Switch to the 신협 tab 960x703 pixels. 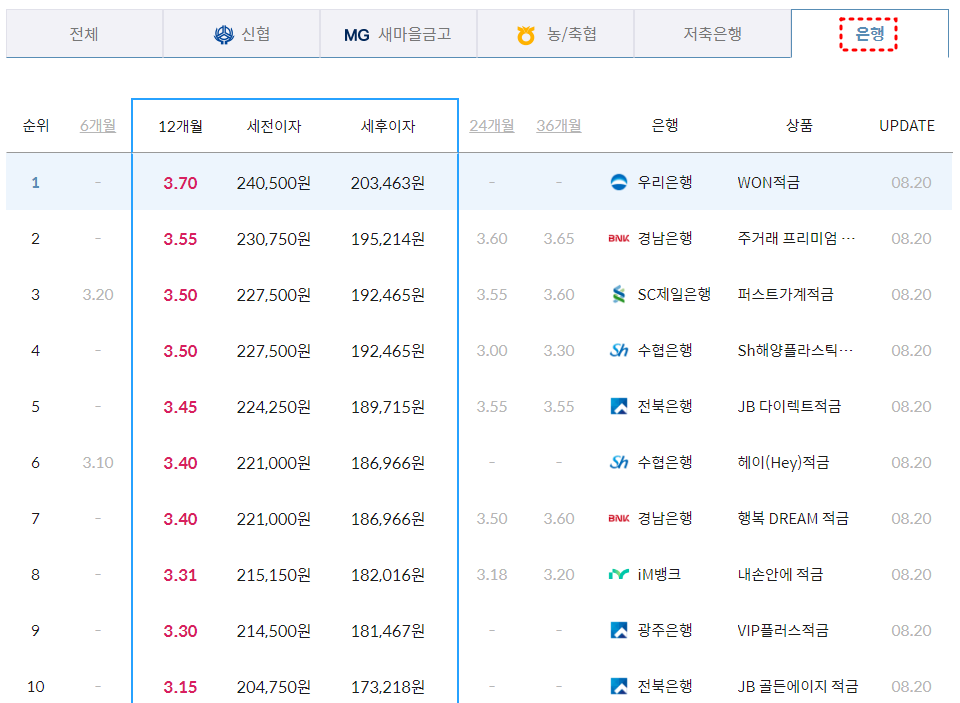click(241, 34)
